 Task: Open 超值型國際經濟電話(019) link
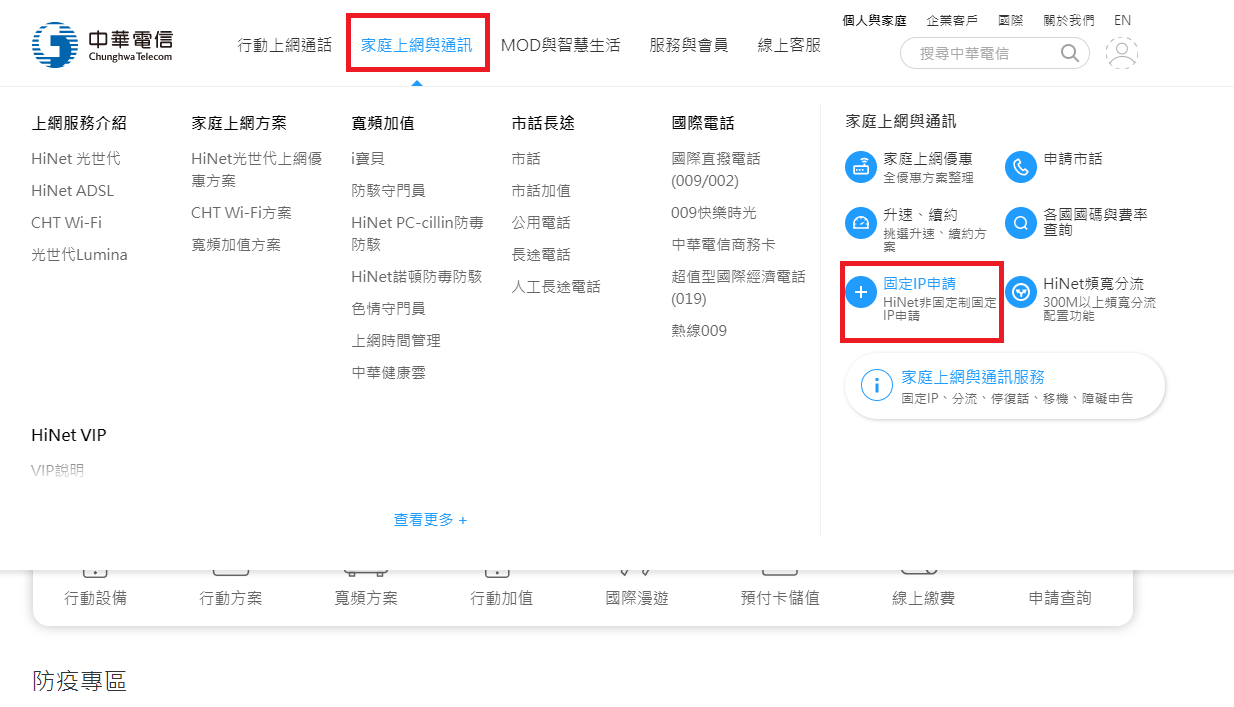[738, 288]
